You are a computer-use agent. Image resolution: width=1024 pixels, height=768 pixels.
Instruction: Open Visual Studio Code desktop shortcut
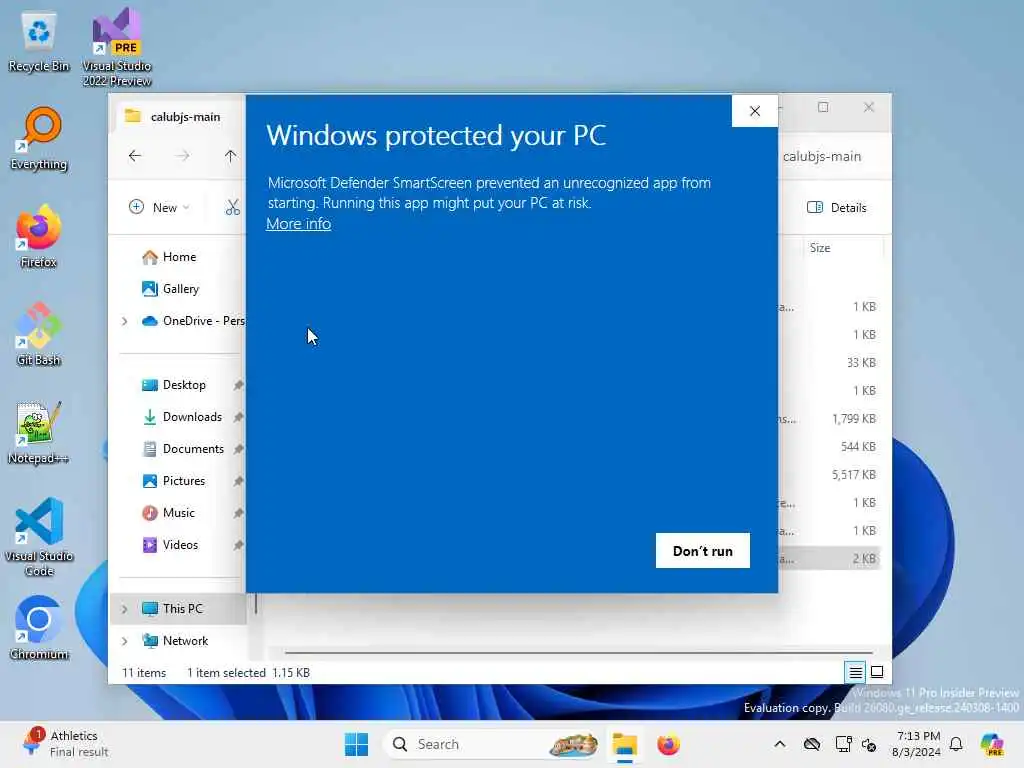pos(39,537)
